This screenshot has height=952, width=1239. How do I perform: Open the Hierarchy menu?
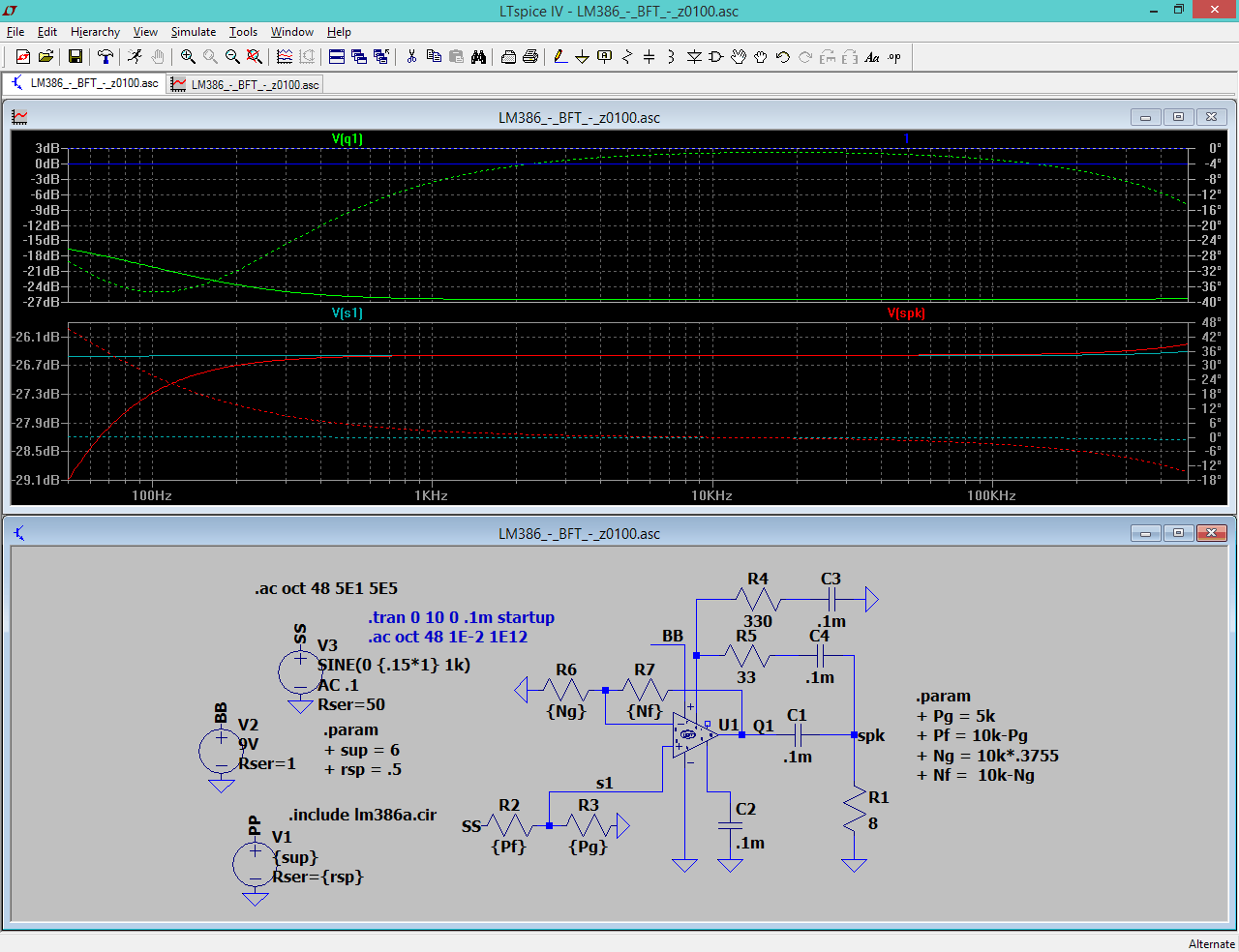click(x=95, y=32)
